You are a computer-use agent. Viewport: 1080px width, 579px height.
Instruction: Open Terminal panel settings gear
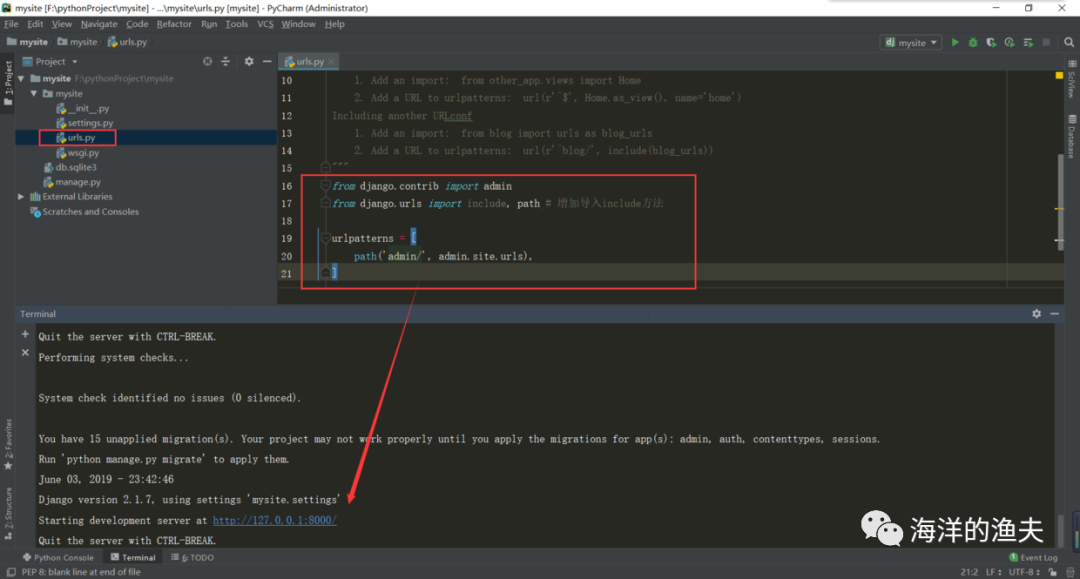[x=1037, y=313]
